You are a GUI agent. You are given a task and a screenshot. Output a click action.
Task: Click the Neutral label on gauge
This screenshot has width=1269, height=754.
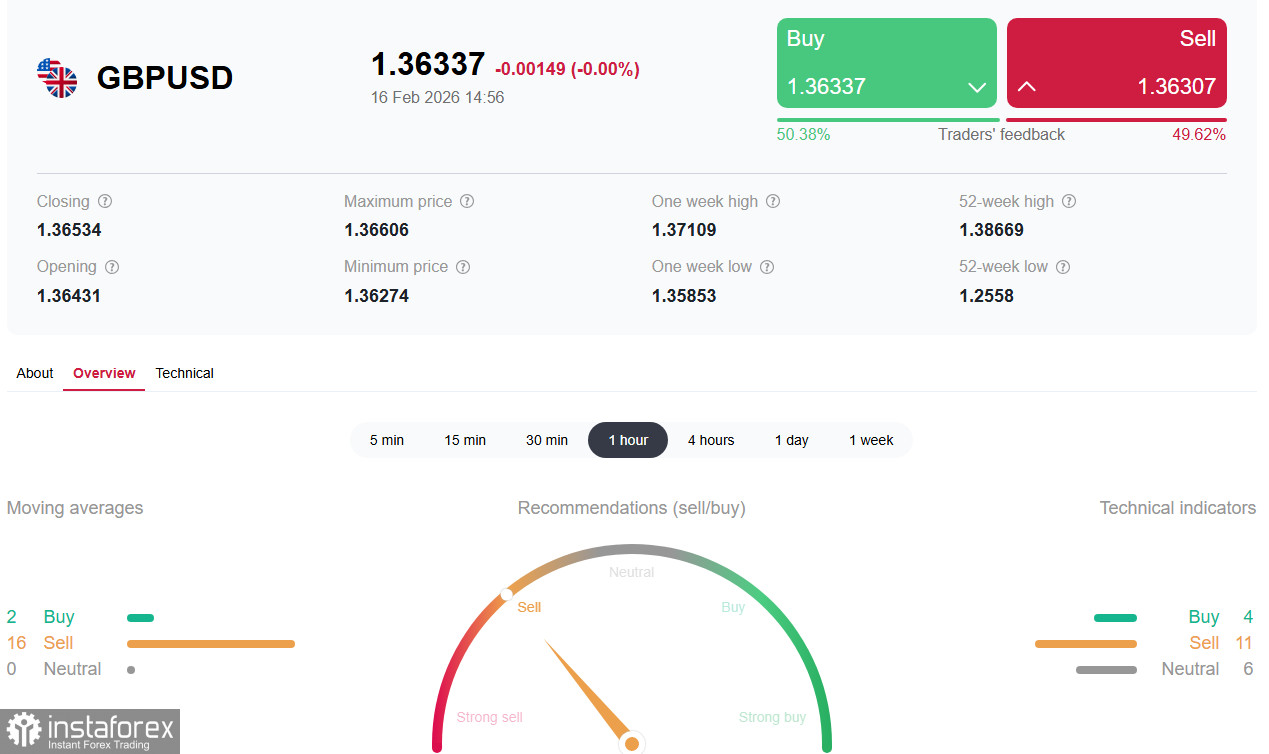click(x=632, y=572)
